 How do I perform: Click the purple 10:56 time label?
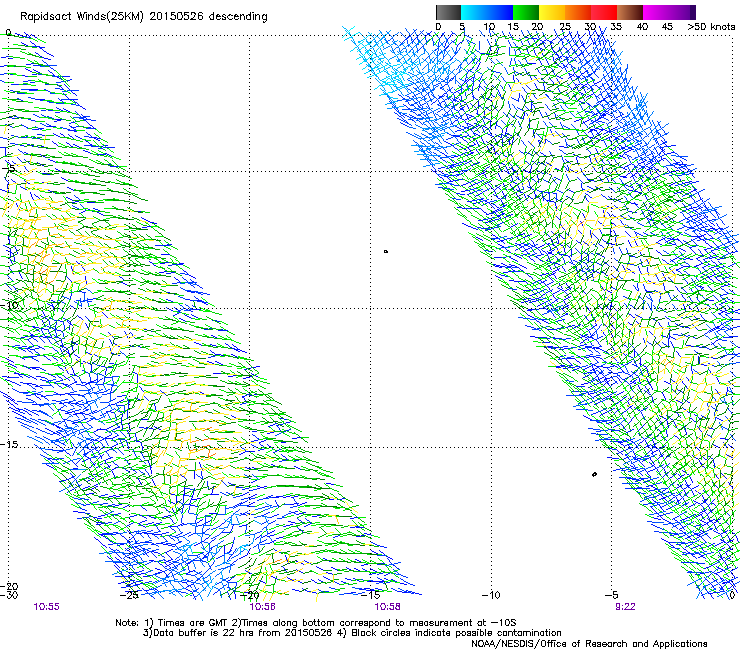tap(262, 607)
